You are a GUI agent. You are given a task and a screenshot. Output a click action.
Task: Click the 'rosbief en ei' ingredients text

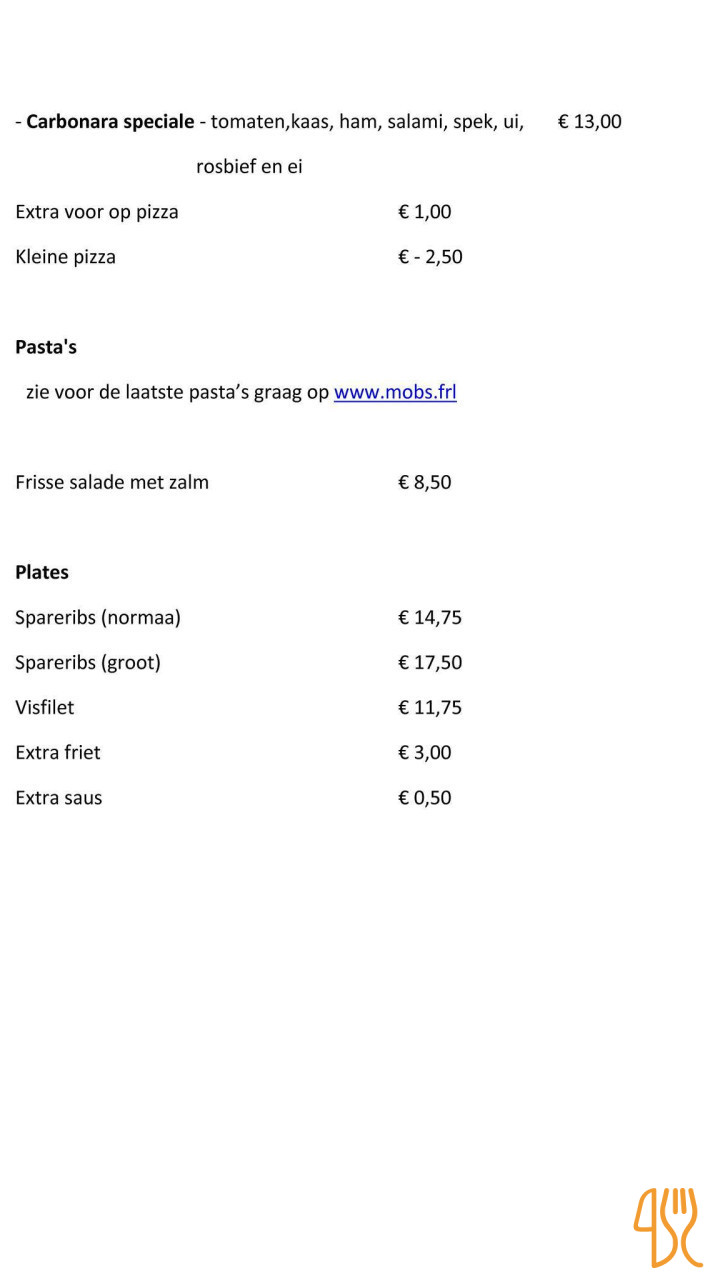(x=249, y=167)
